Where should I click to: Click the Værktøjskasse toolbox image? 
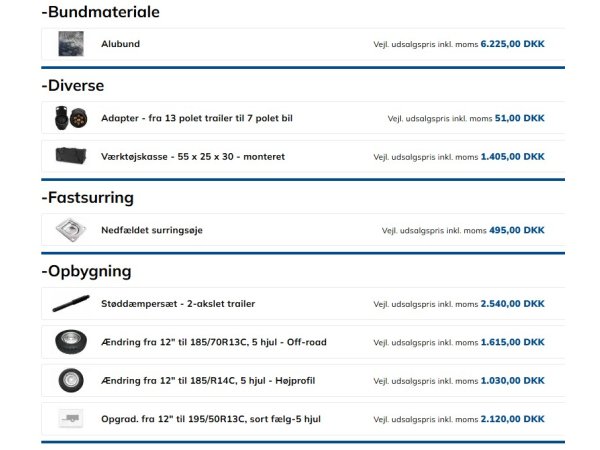click(70, 157)
